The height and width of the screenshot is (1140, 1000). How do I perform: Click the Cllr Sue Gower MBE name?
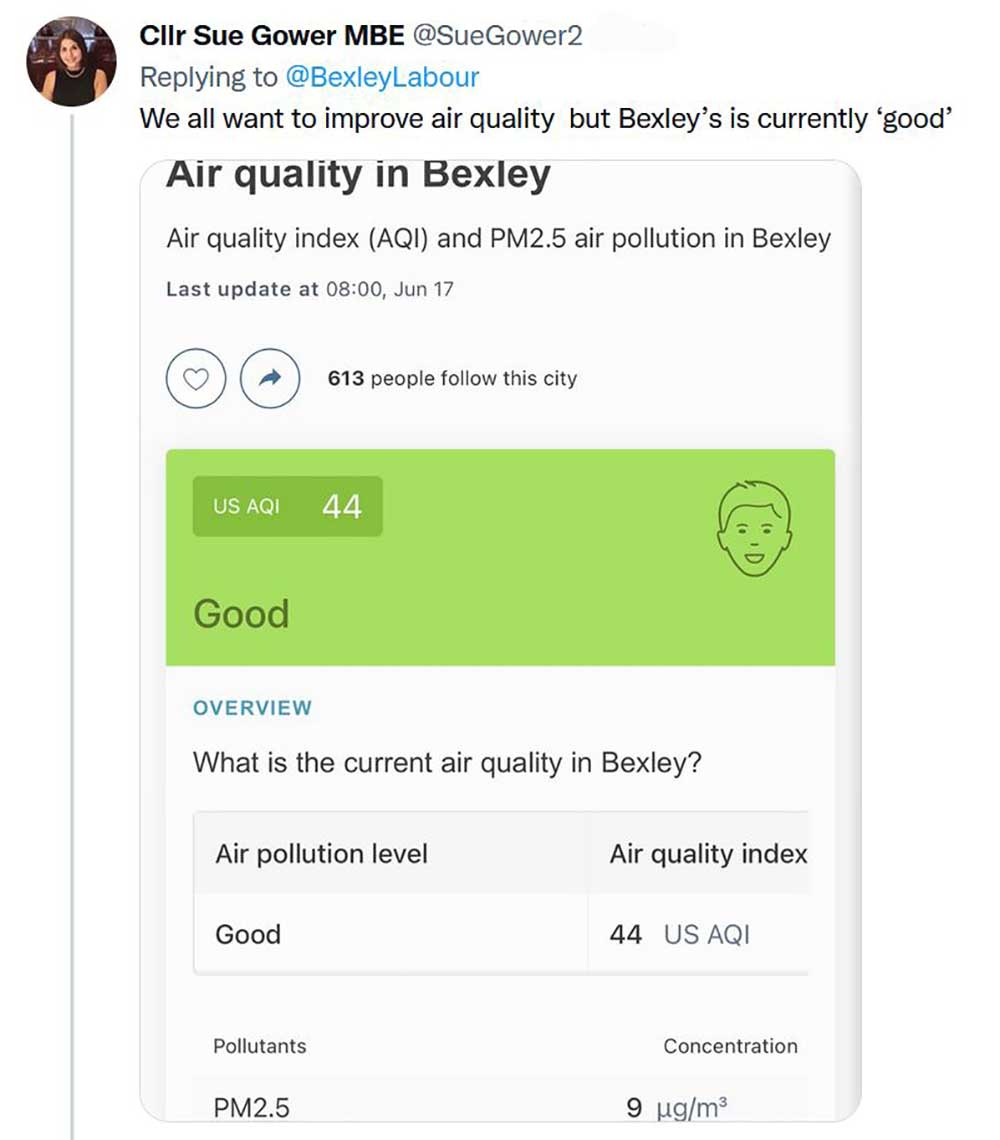pyautogui.click(x=272, y=37)
